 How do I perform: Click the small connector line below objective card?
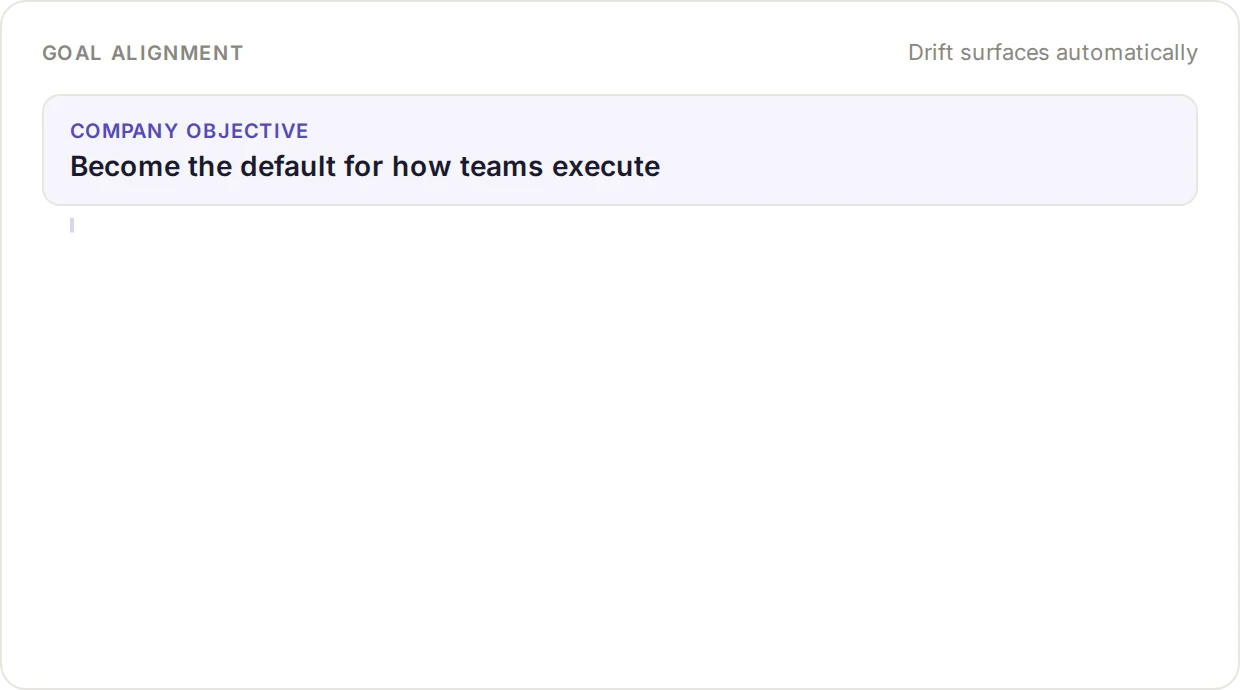pyautogui.click(x=72, y=225)
